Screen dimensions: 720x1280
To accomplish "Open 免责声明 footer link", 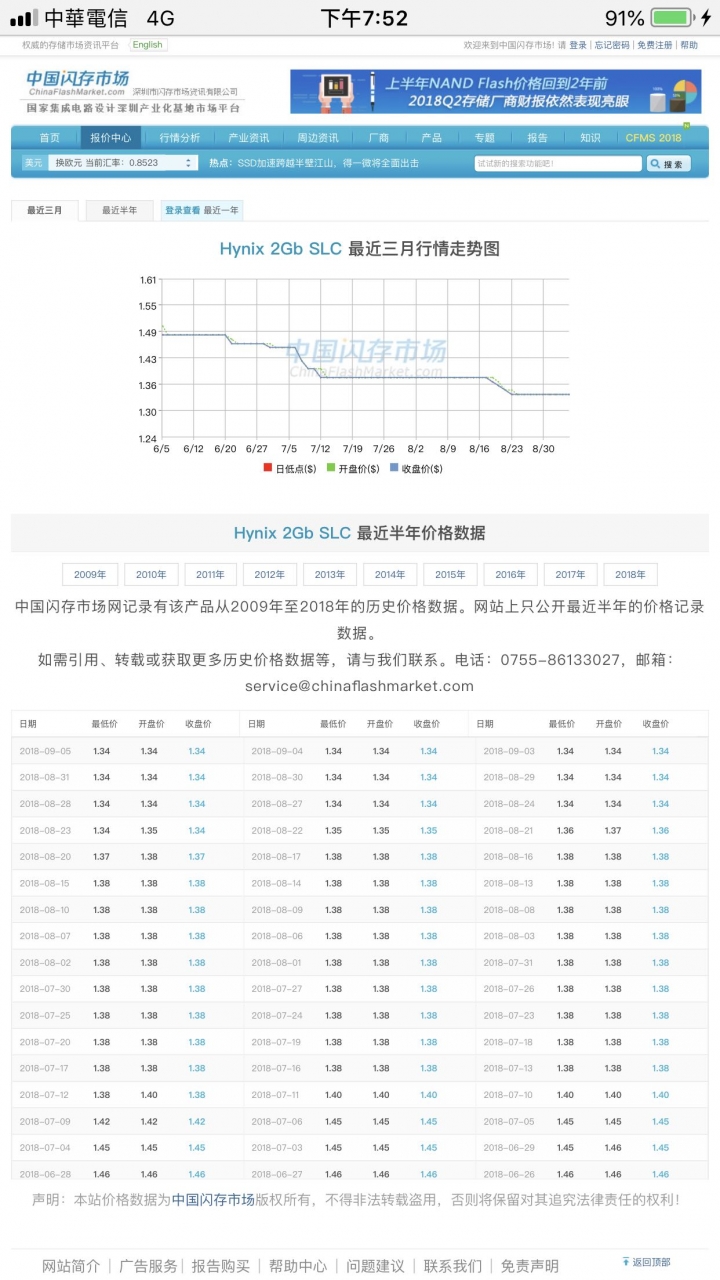I will point(530,1266).
